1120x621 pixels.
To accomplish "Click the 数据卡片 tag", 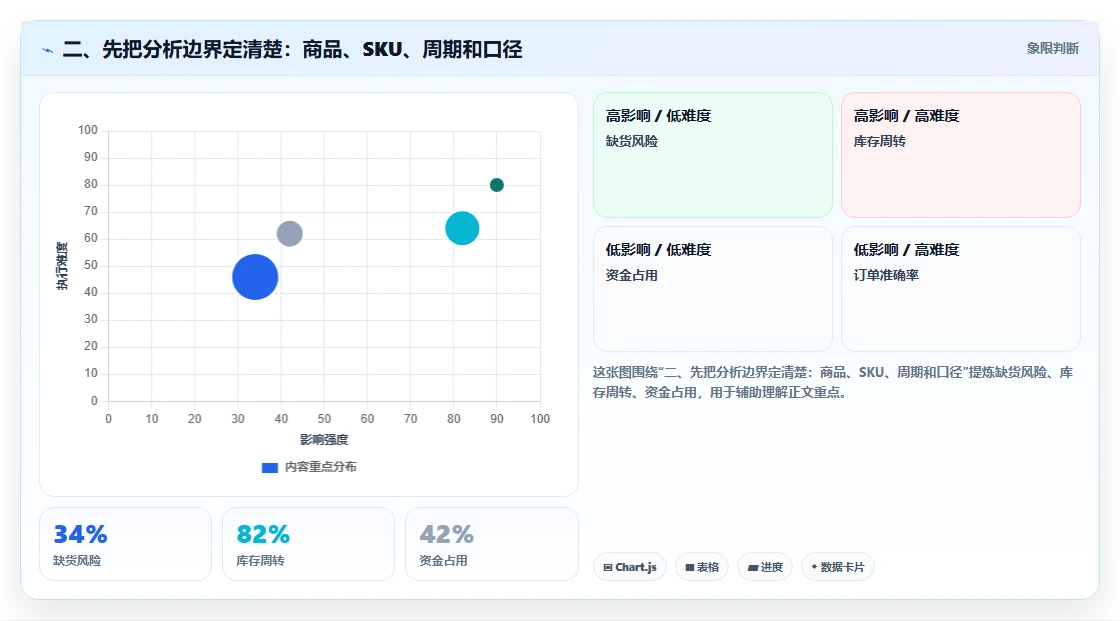I will [838, 567].
